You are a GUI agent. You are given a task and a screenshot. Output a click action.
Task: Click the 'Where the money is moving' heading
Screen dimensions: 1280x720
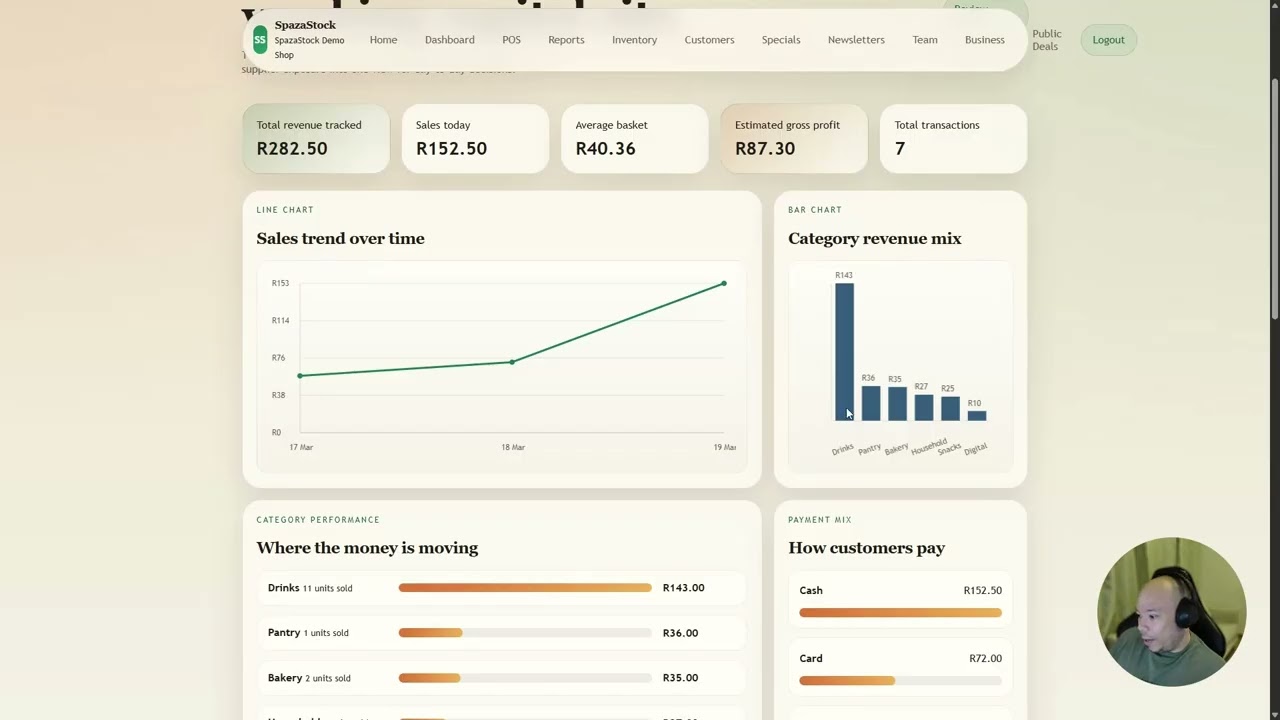pos(367,548)
